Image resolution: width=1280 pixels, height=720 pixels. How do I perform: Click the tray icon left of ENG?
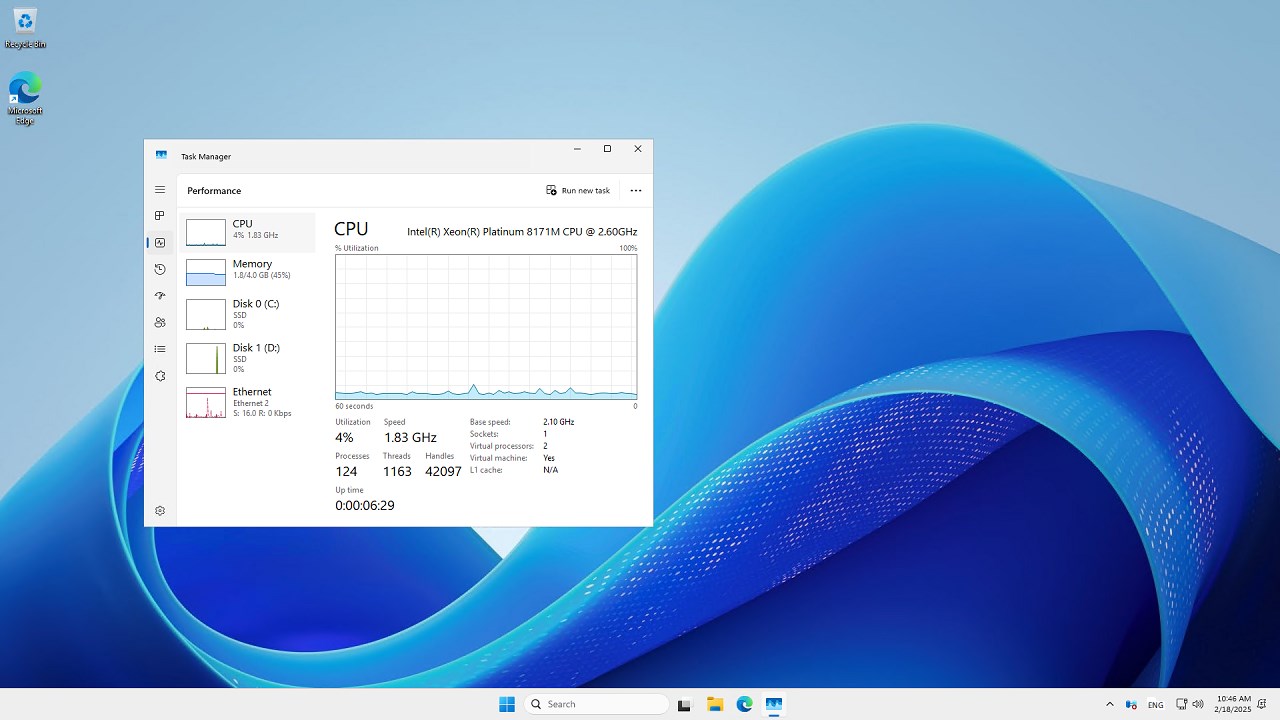pos(1131,704)
